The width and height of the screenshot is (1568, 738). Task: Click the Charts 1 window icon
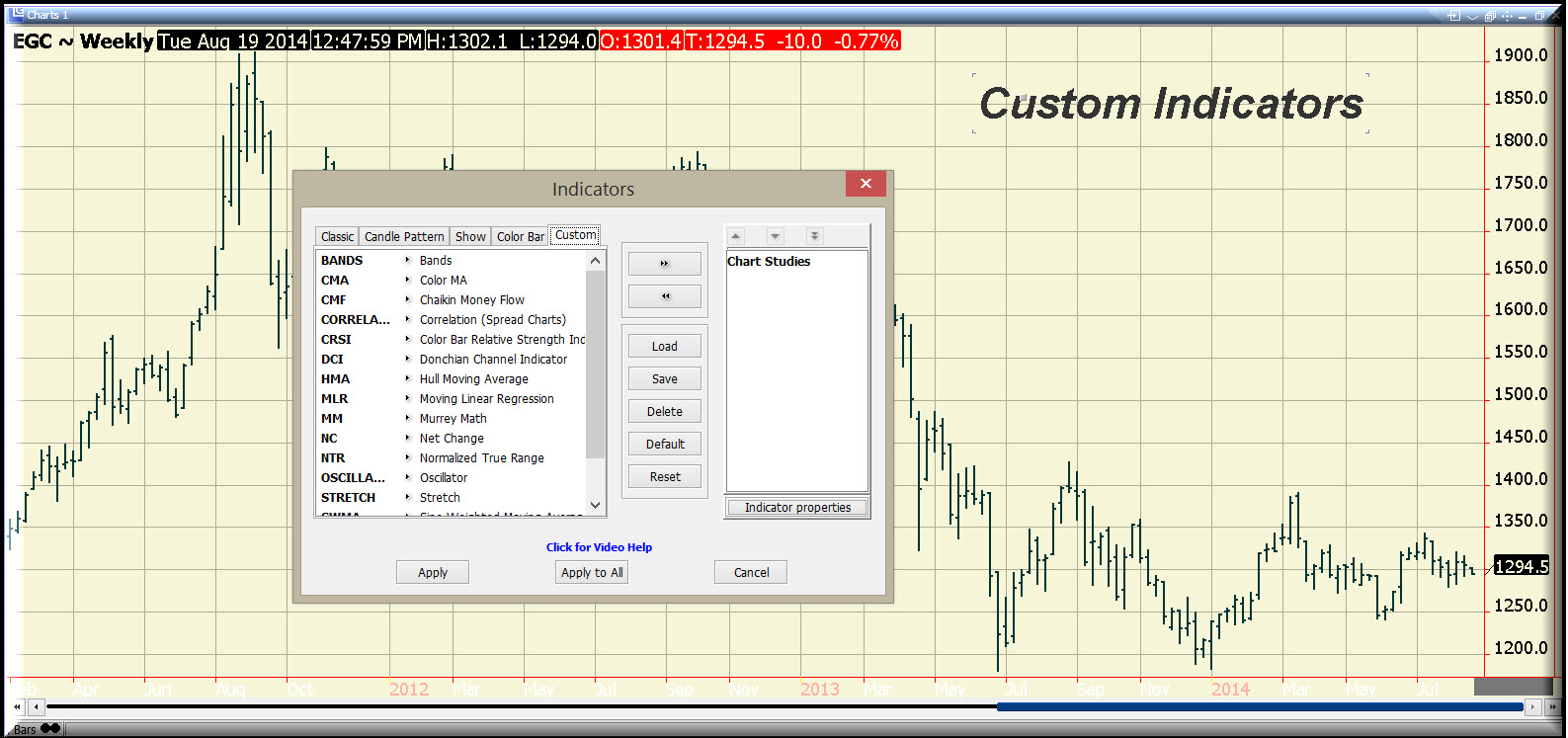click(16, 14)
